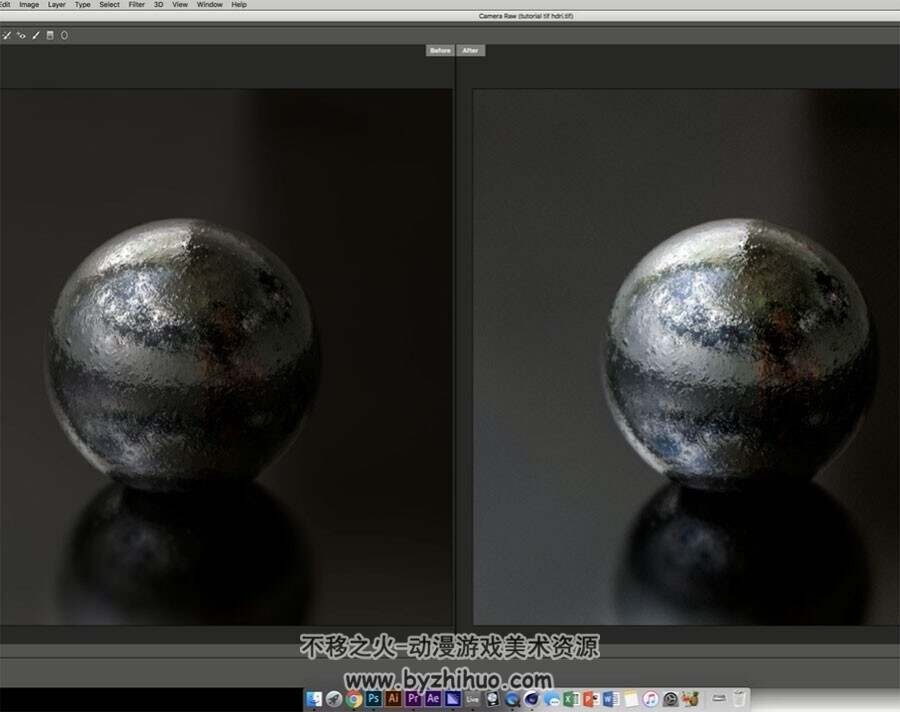Select the Adjustment Brush tool

(x=36, y=36)
